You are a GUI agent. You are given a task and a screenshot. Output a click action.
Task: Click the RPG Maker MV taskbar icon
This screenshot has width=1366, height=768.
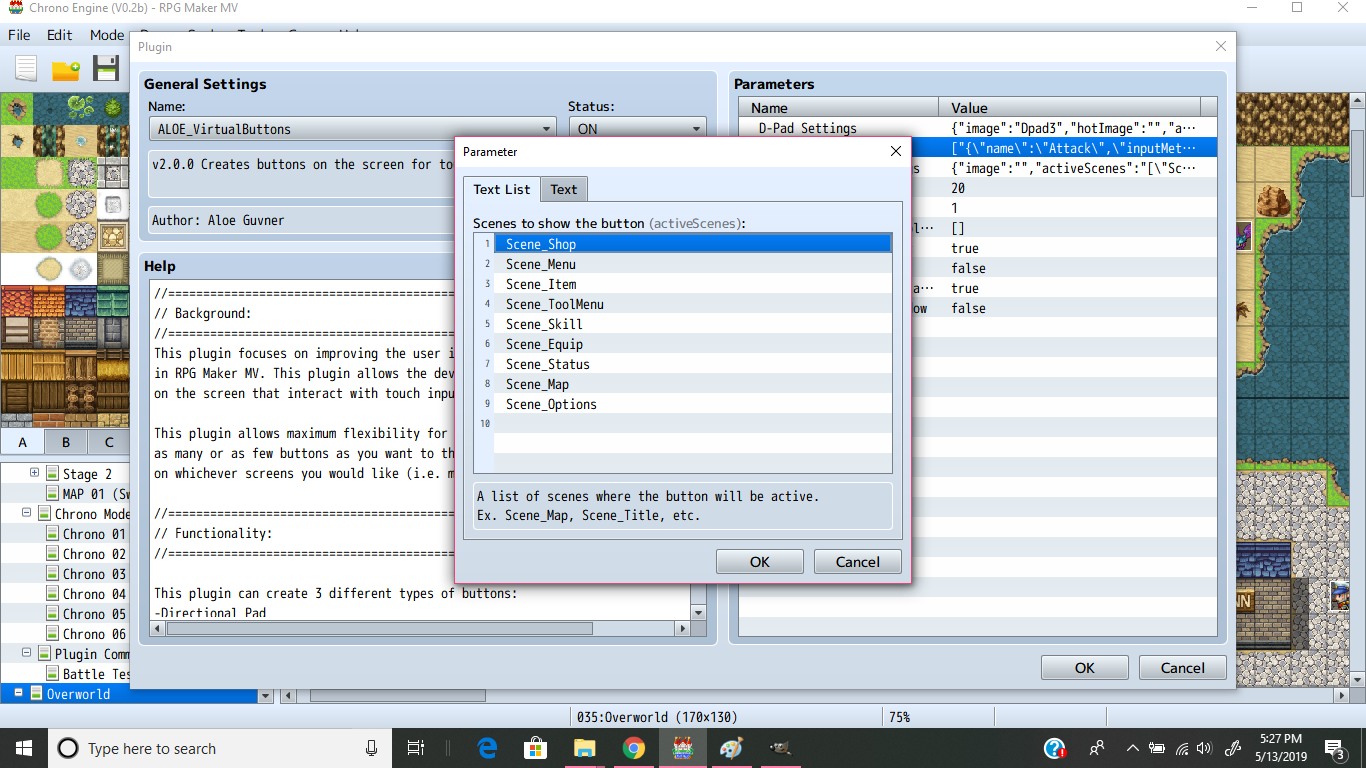coord(683,748)
